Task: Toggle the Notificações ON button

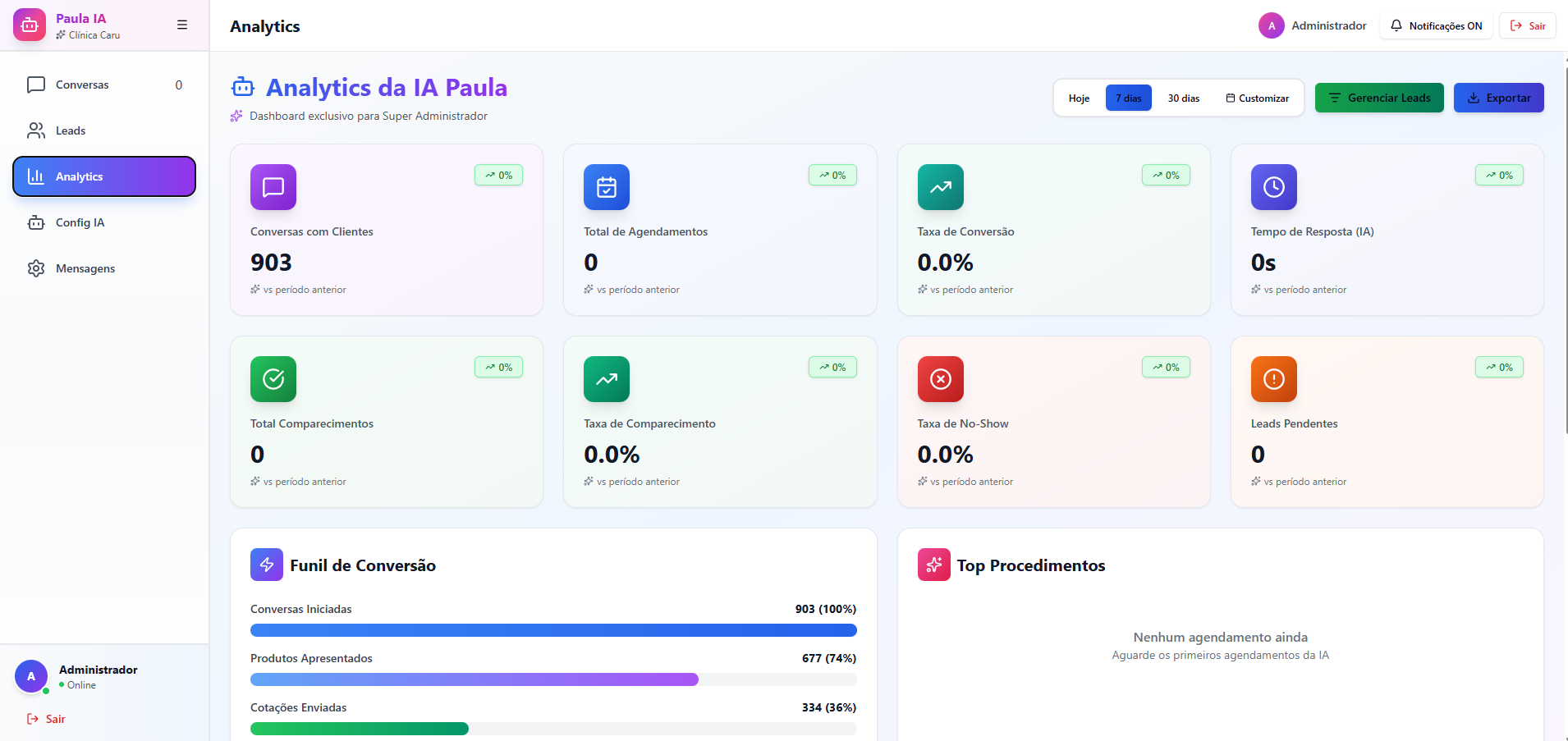Action: [x=1436, y=26]
